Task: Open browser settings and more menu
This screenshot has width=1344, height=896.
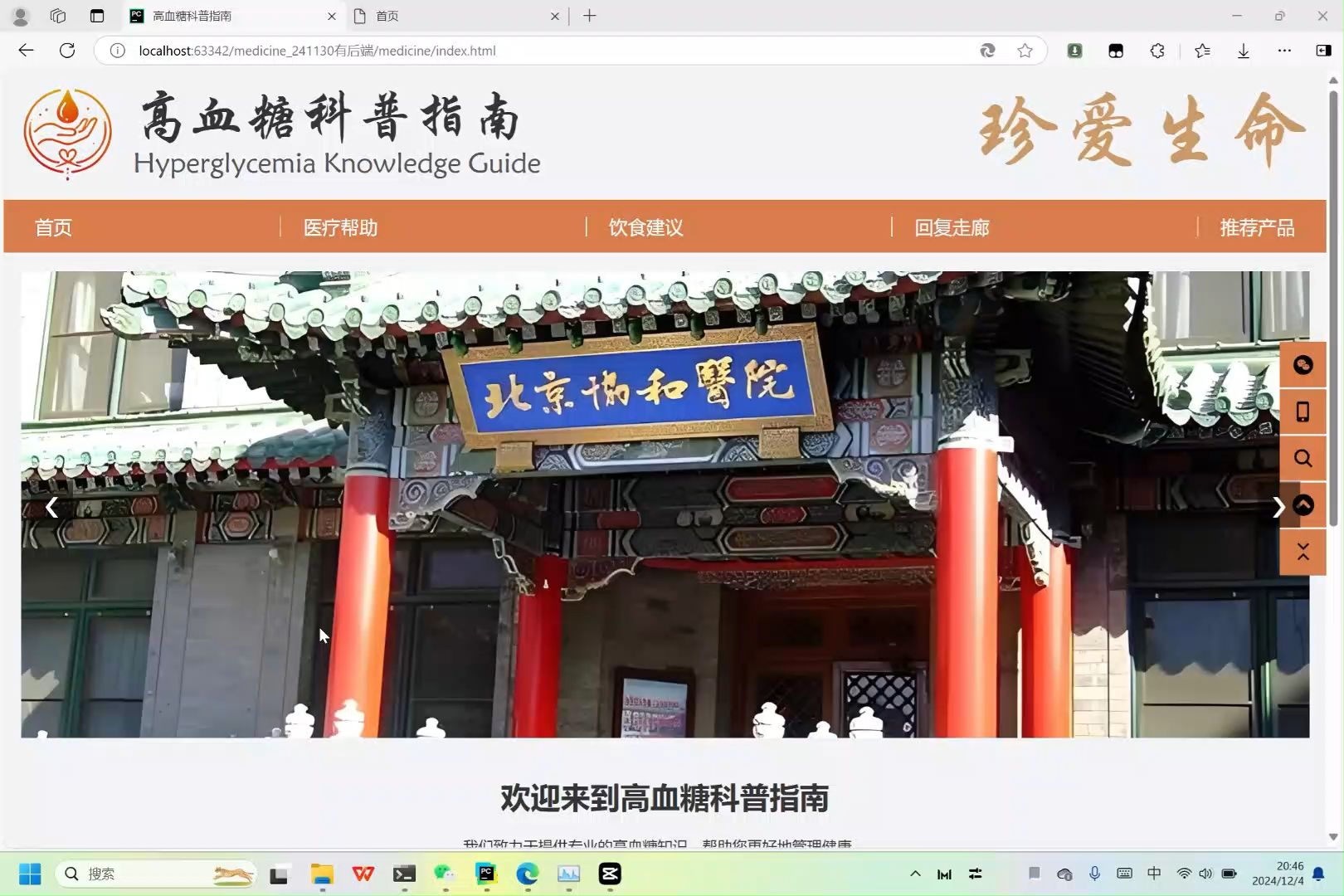Action: pyautogui.click(x=1284, y=51)
